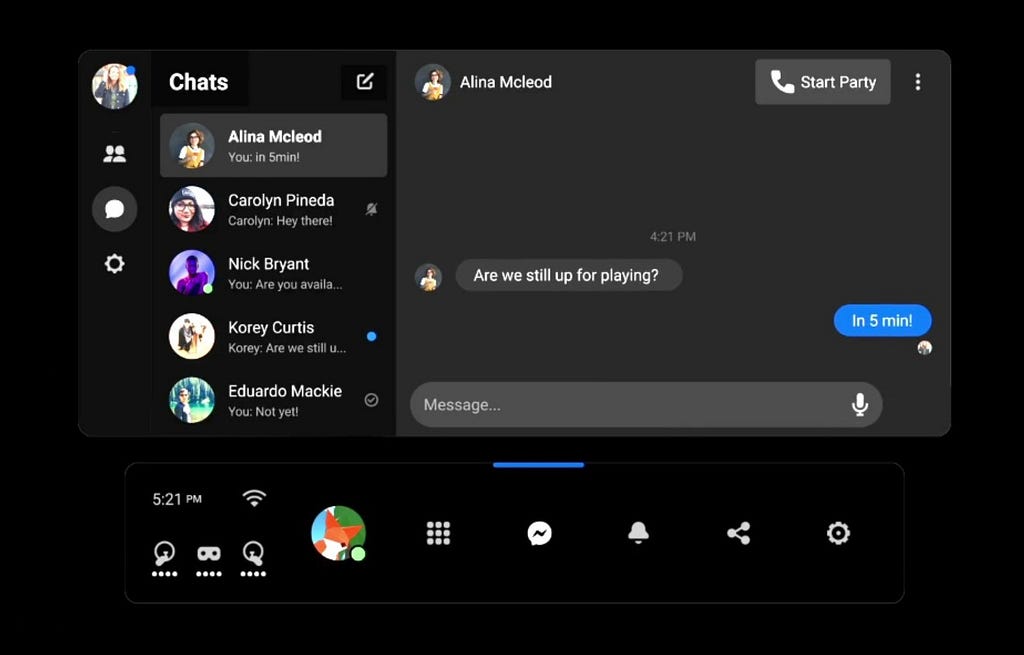1024x655 pixels.
Task: Start Party call with Alina Mcleod
Action: coord(823,82)
